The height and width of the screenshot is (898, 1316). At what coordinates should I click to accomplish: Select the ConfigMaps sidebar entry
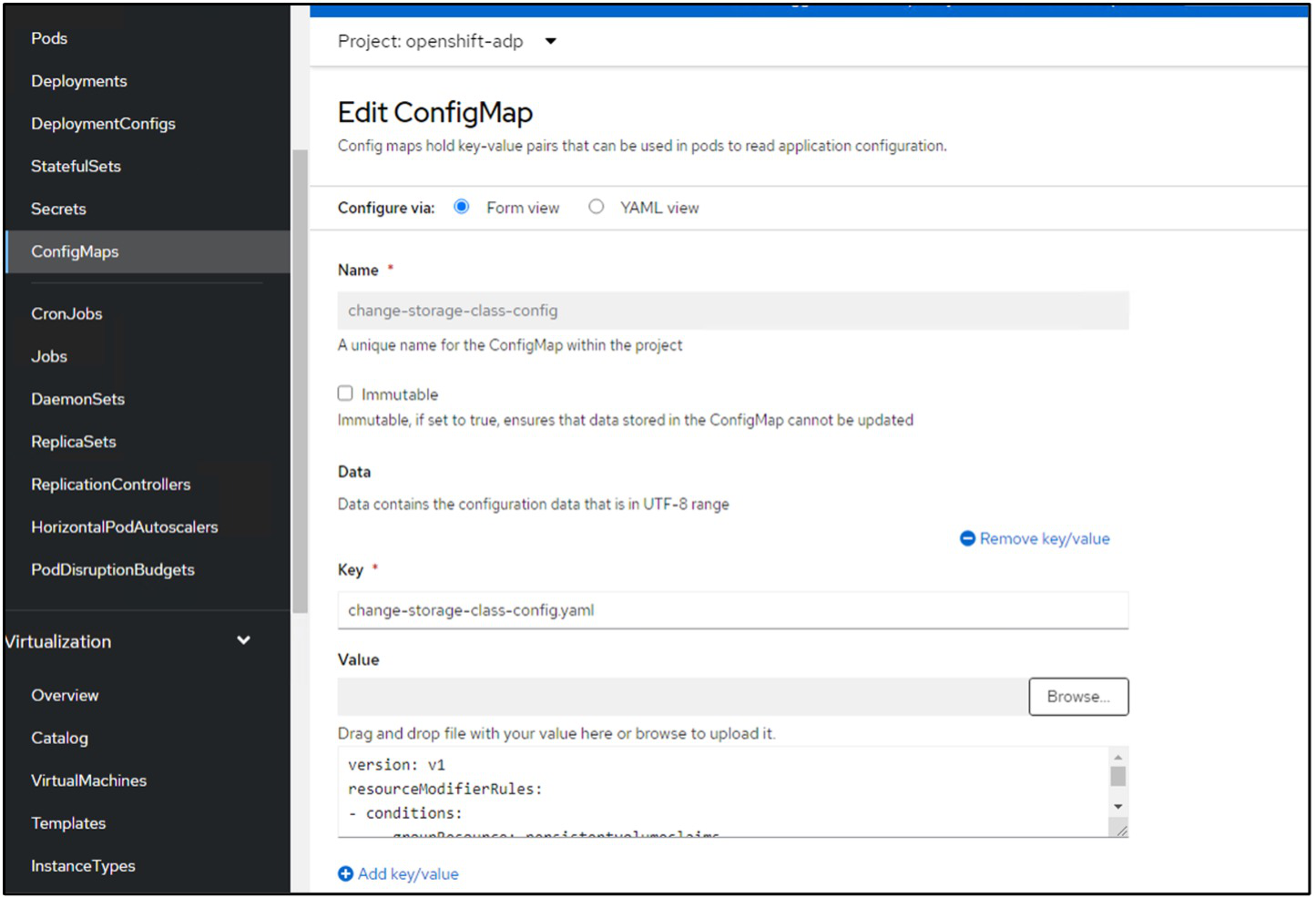148,251
